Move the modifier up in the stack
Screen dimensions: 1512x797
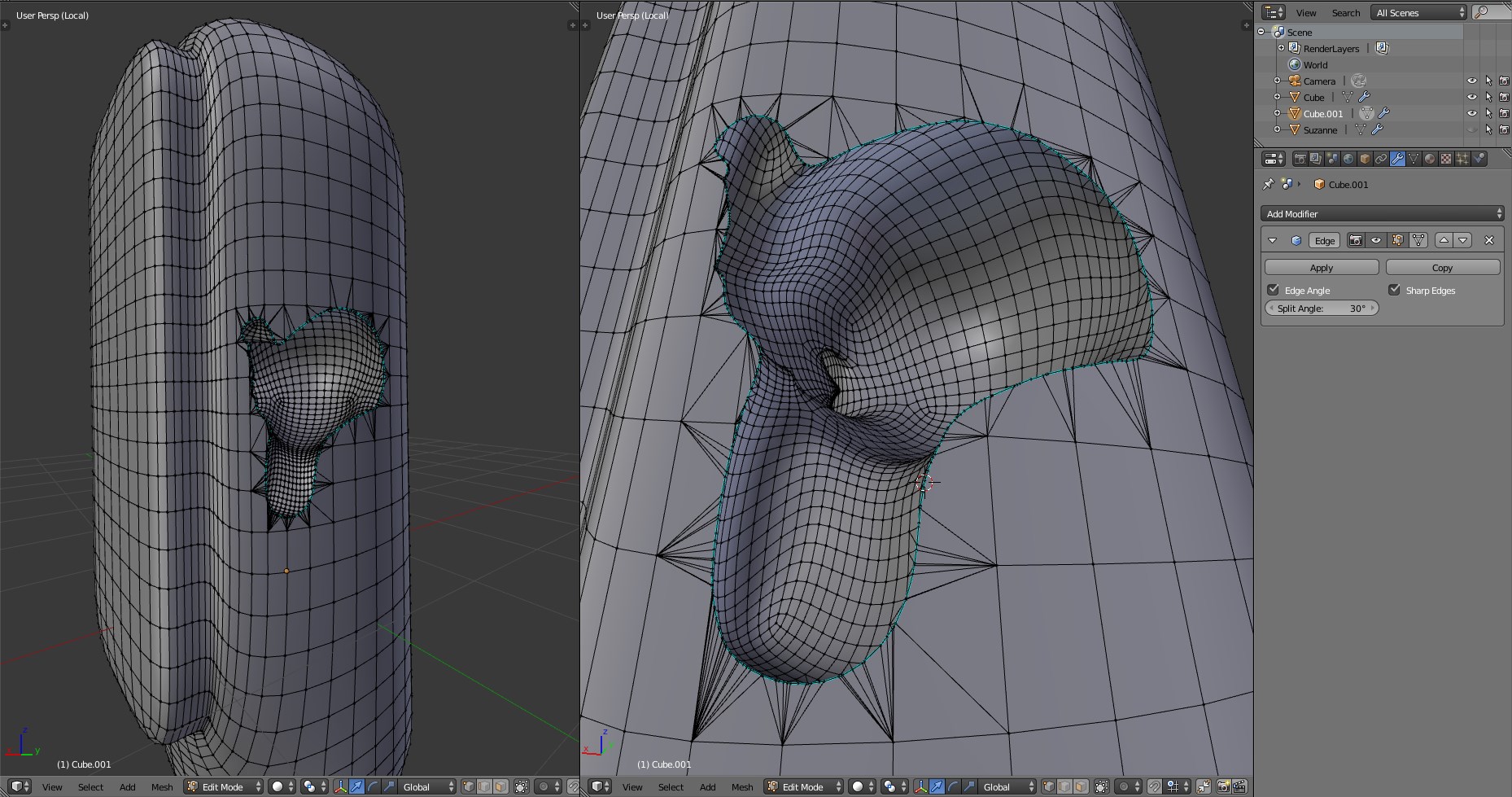click(1444, 240)
